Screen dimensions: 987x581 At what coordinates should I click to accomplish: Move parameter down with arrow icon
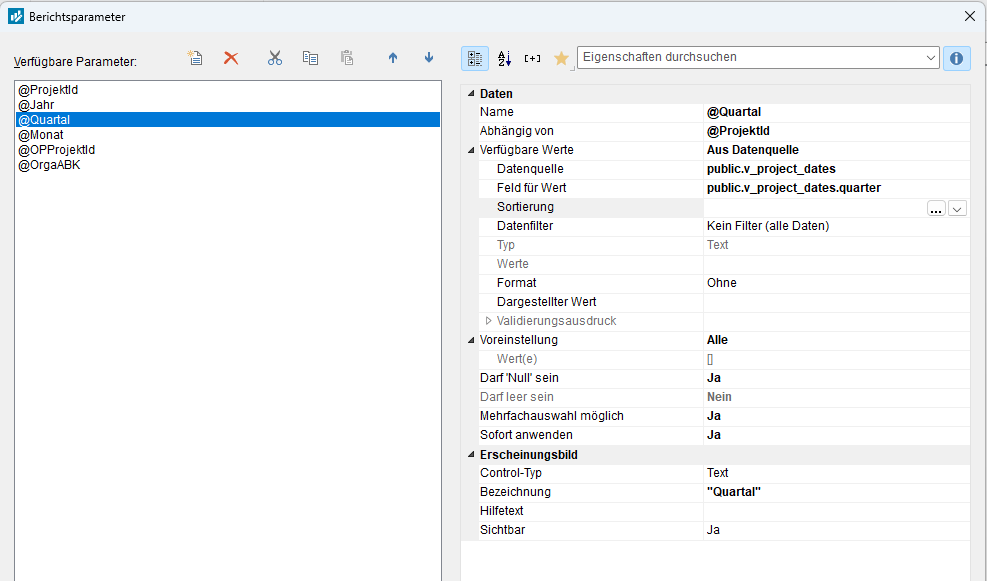point(429,58)
